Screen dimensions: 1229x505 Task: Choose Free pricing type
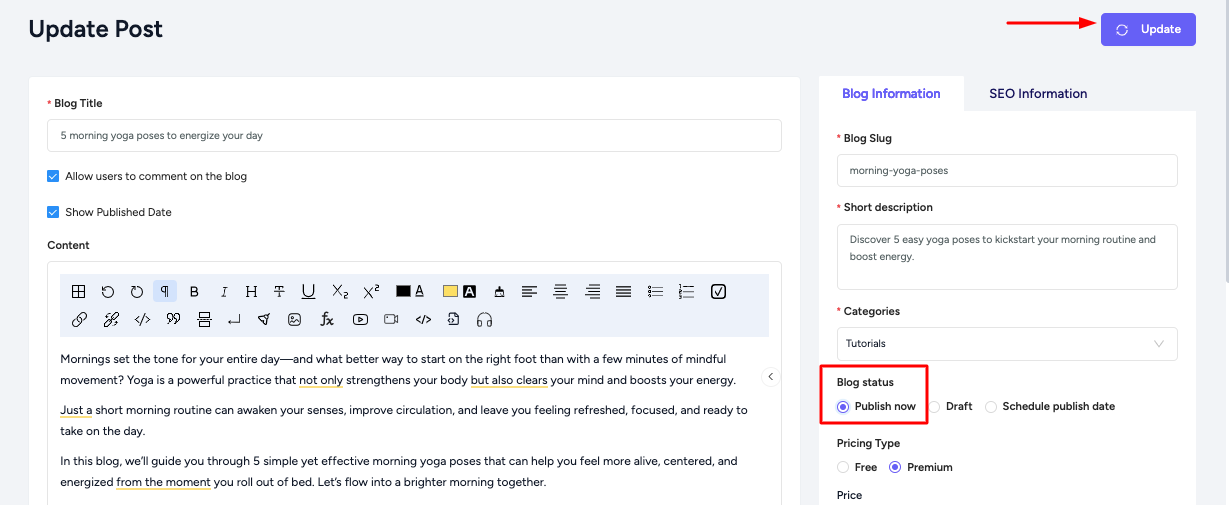(843, 467)
